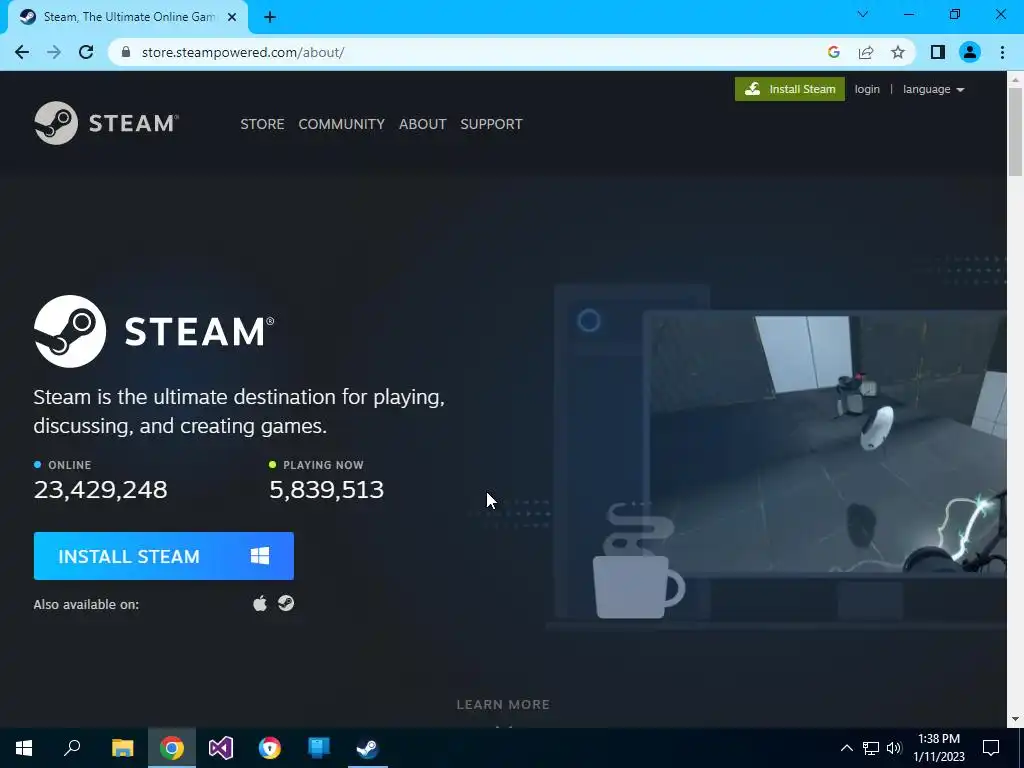Click the Steam logo in the page header
1024x768 pixels.
click(x=106, y=123)
